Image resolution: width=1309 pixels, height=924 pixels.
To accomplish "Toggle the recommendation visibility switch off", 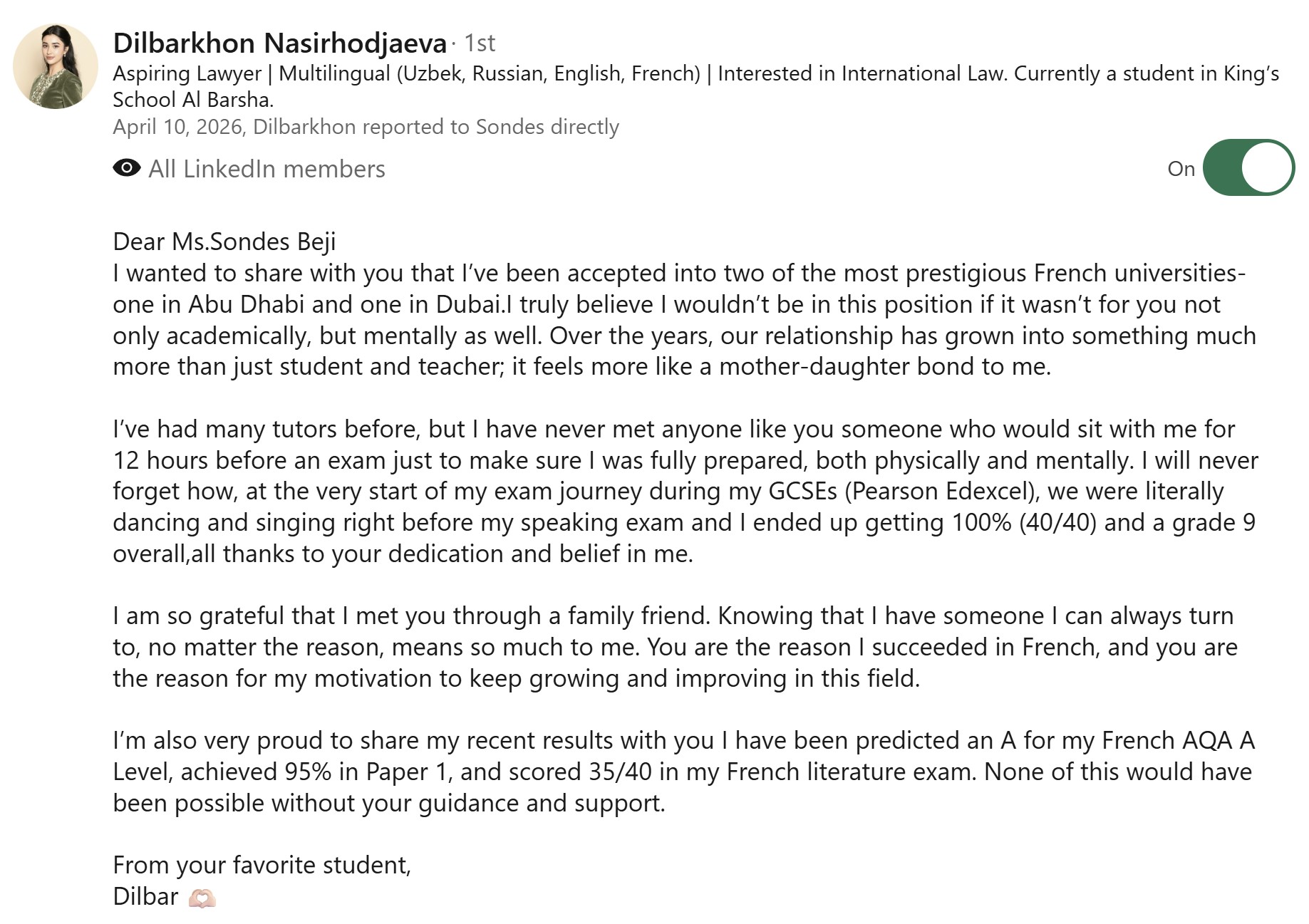I will tap(1248, 168).
